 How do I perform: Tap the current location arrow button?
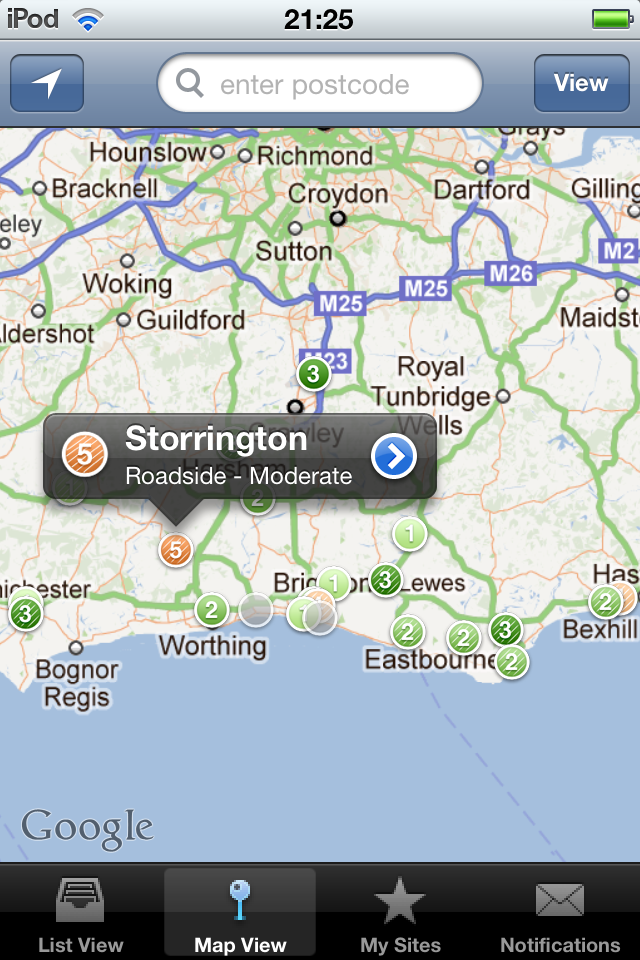47,83
